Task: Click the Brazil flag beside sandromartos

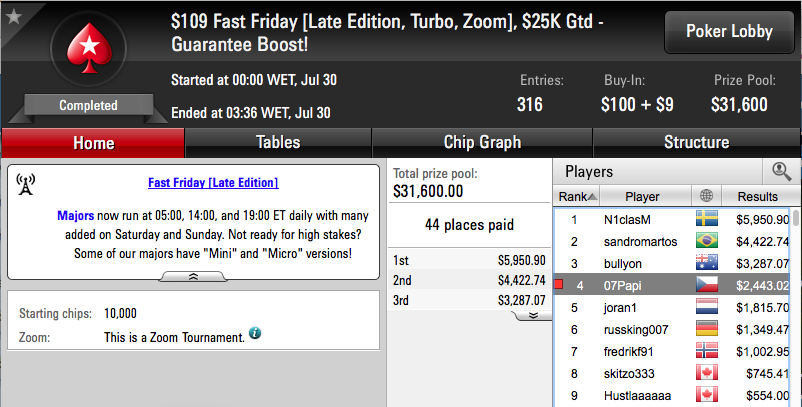Action: pyautogui.click(x=706, y=241)
